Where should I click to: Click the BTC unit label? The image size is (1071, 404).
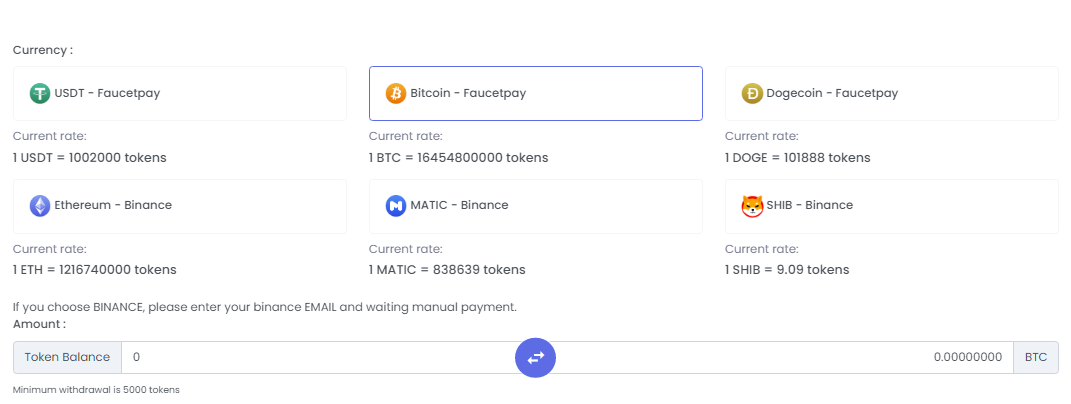[1036, 358]
